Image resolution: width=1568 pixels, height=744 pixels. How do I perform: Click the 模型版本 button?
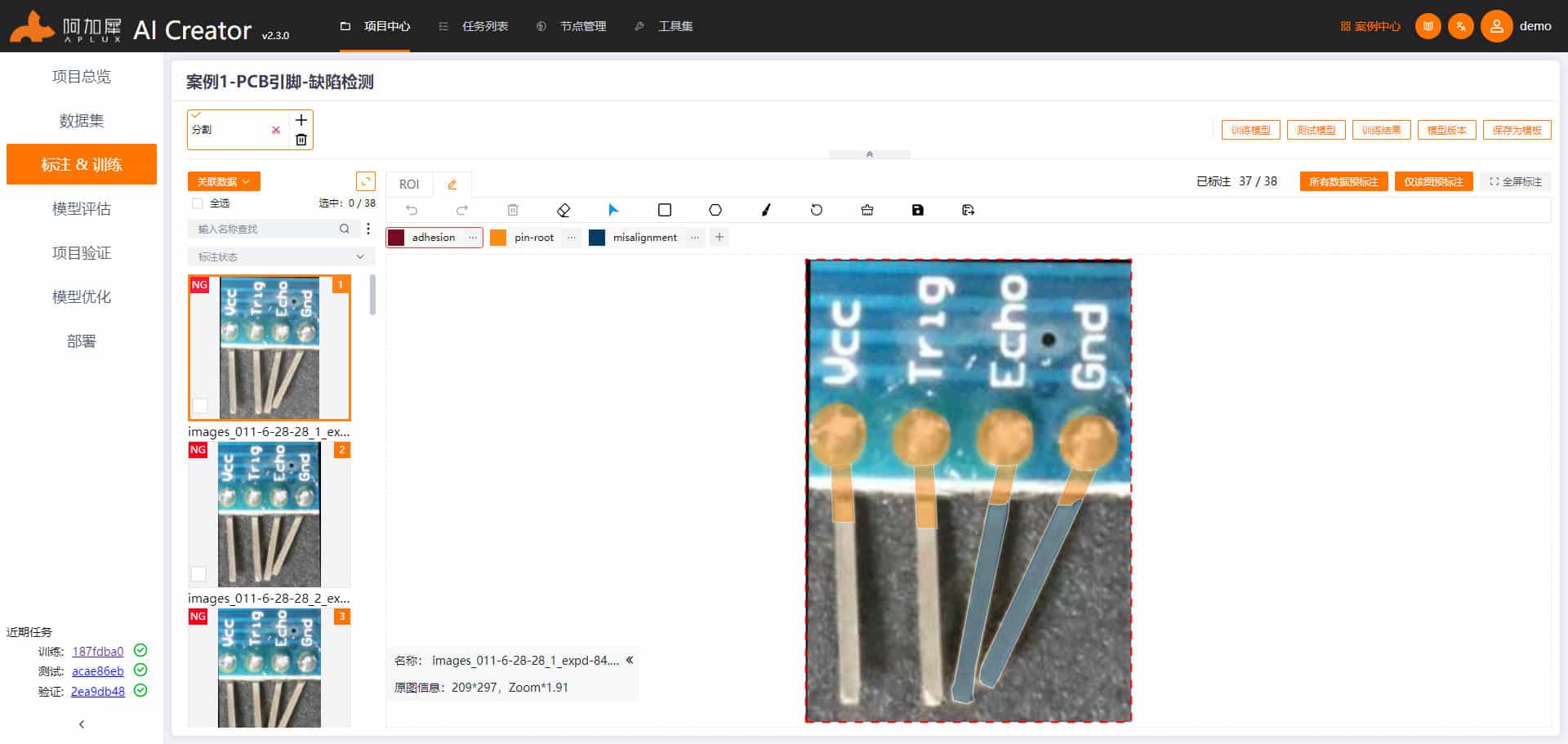click(x=1446, y=130)
